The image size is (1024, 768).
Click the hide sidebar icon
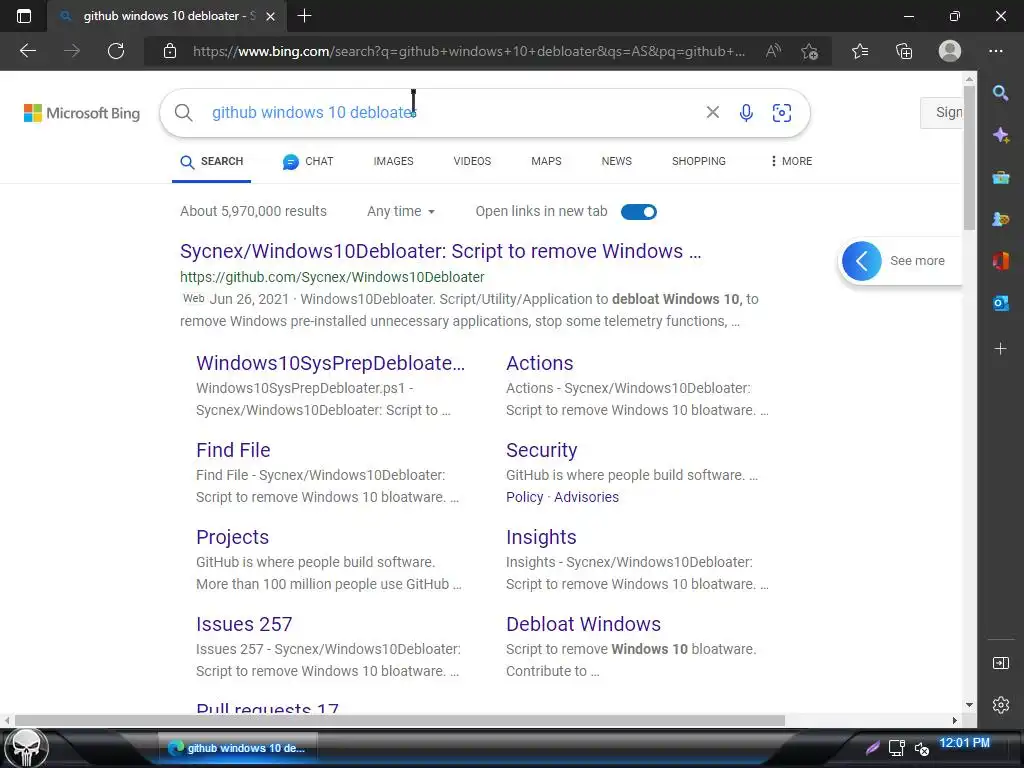(x=1000, y=663)
